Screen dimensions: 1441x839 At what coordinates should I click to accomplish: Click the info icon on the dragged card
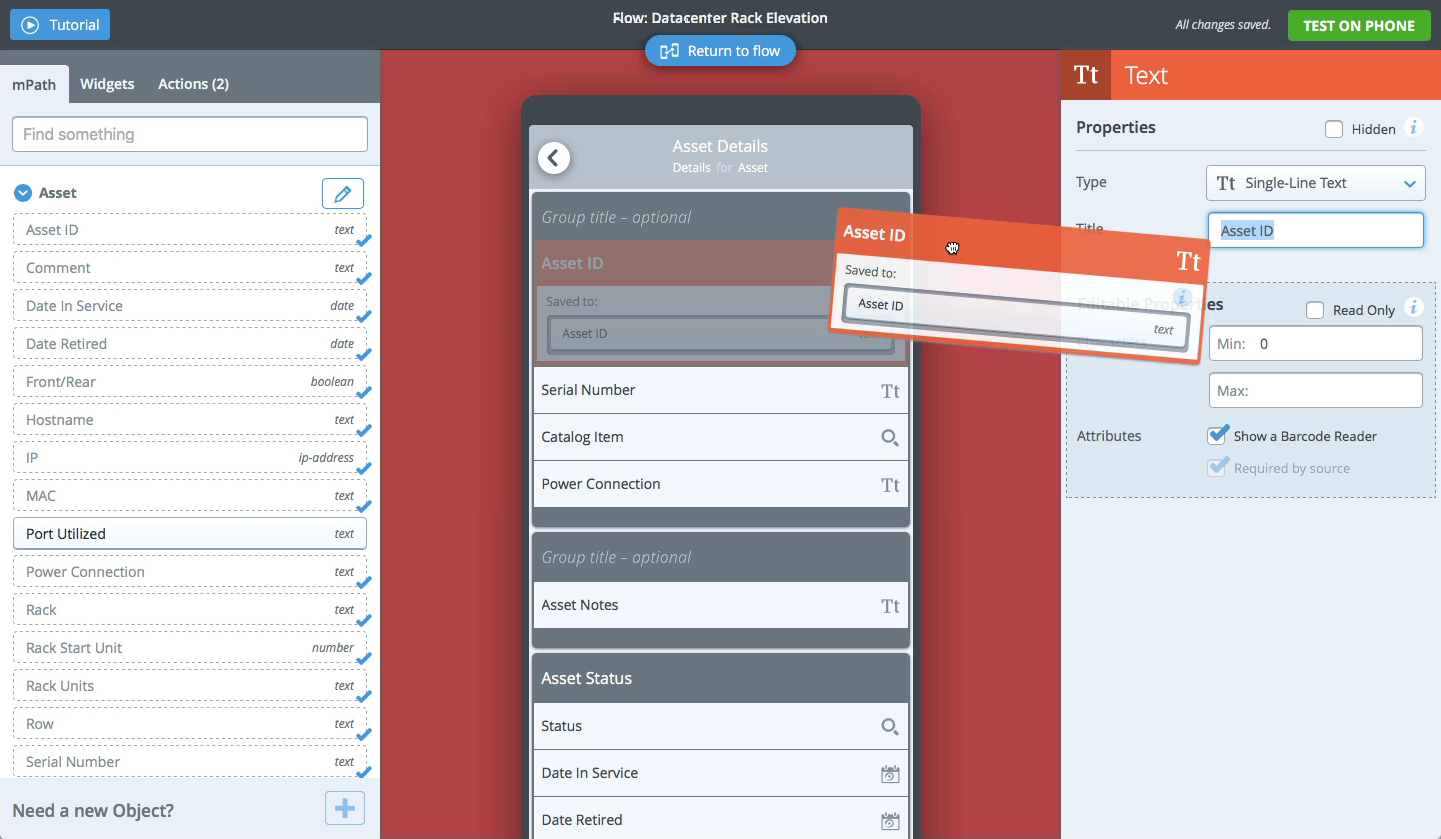point(1181,297)
